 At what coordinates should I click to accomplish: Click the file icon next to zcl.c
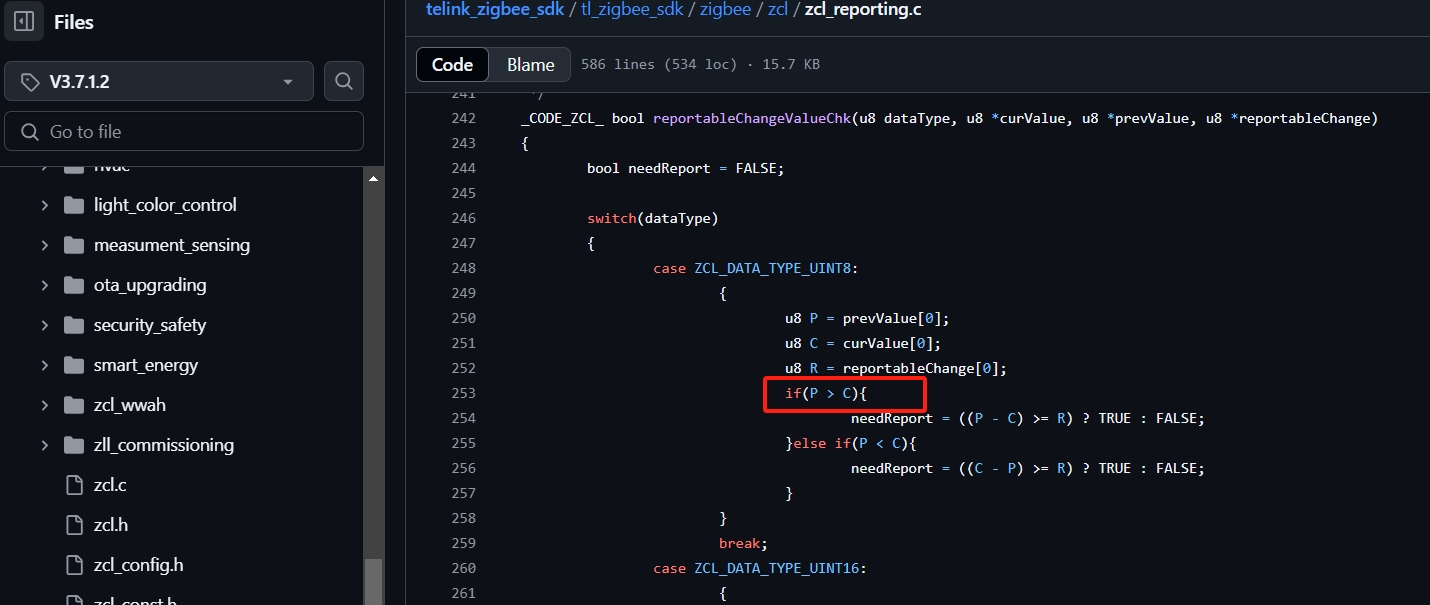[x=73, y=485]
